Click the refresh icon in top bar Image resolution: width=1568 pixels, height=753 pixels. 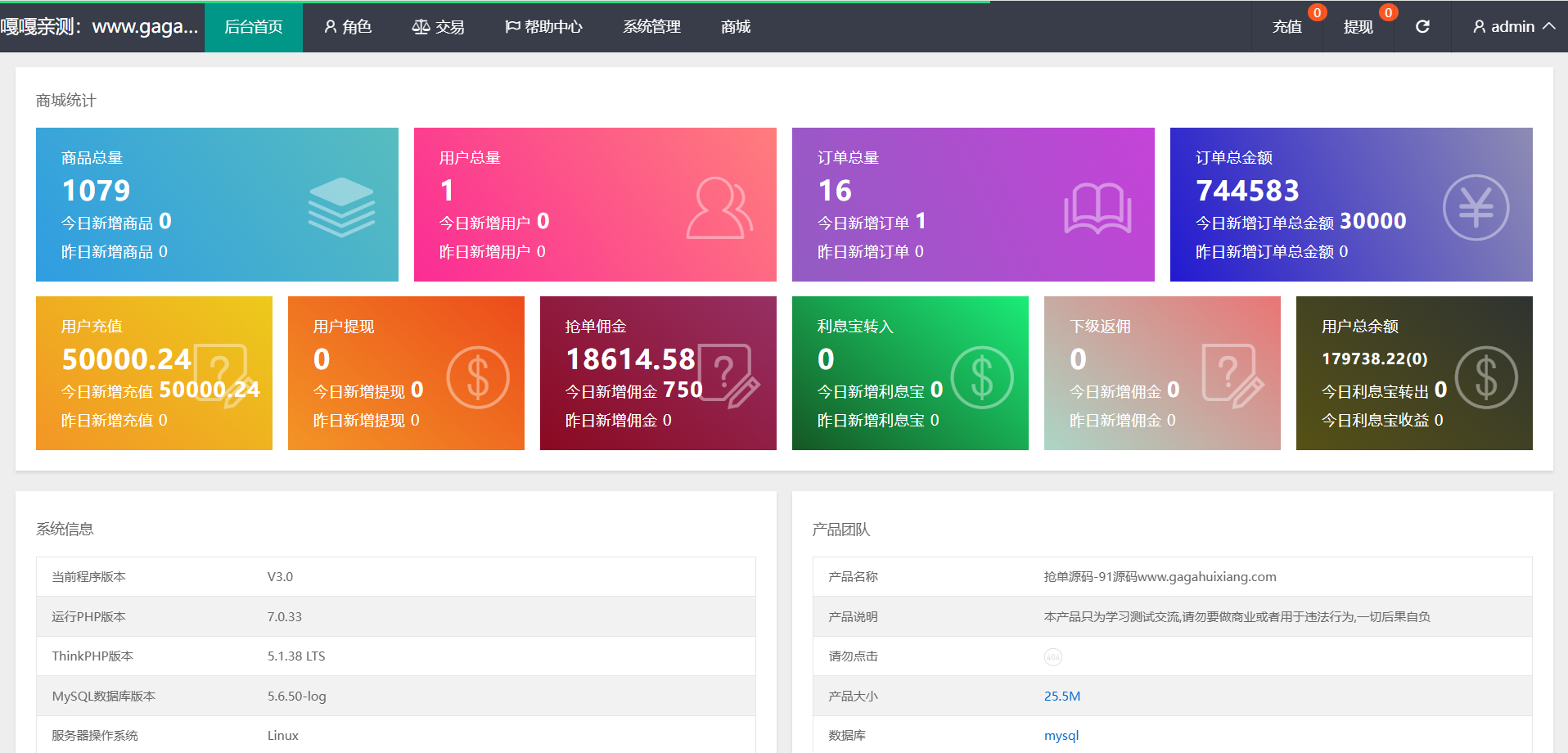pos(1422,27)
